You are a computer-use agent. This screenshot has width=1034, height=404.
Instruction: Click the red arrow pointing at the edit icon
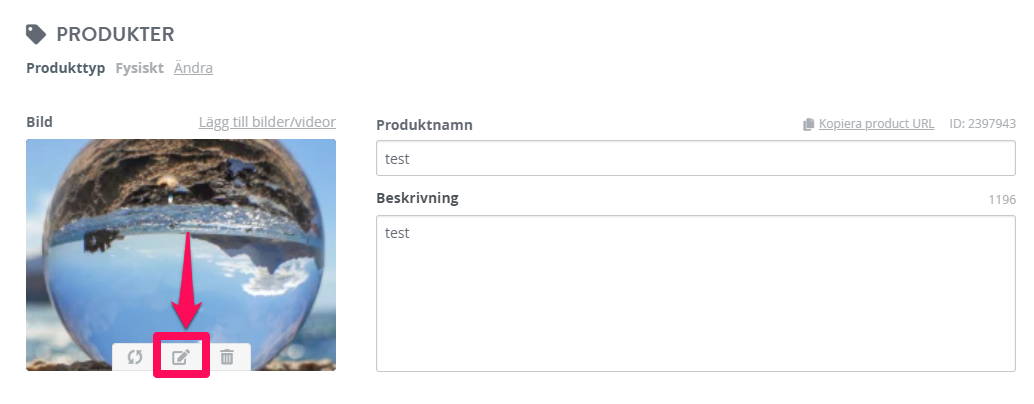click(x=187, y=280)
